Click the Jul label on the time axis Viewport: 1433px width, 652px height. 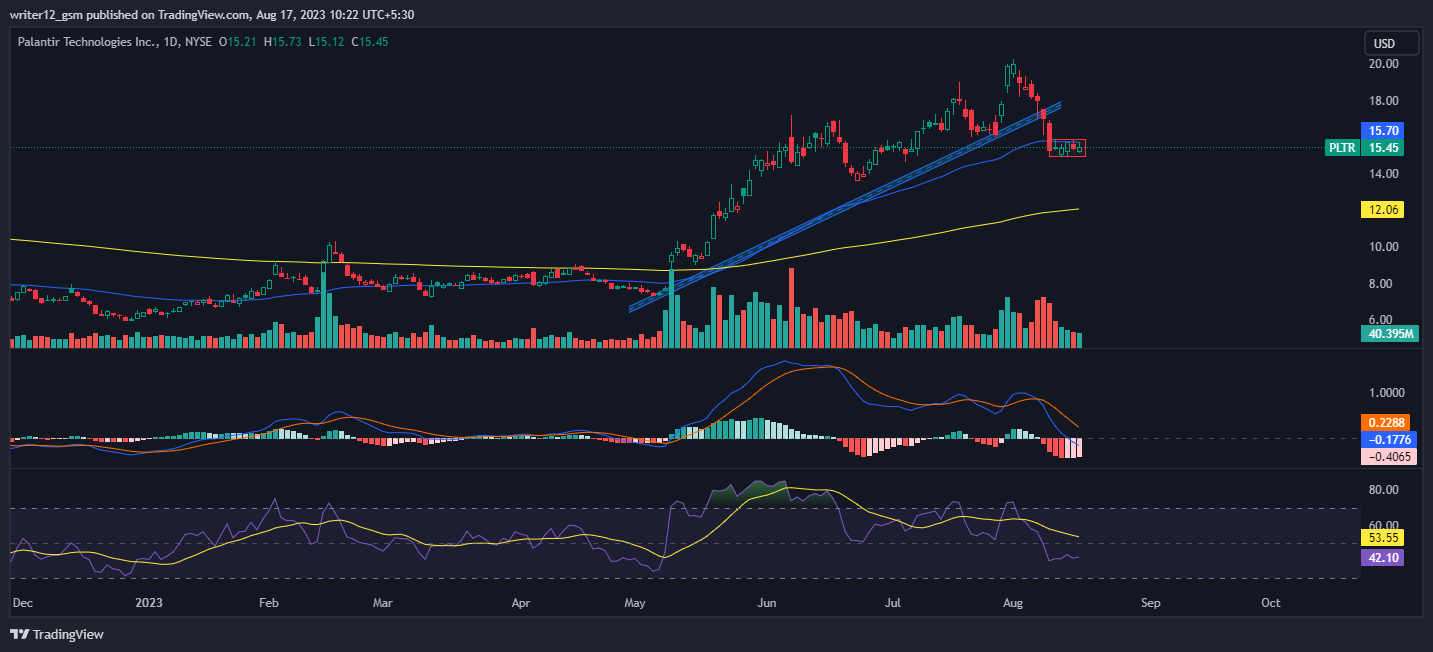(893, 603)
